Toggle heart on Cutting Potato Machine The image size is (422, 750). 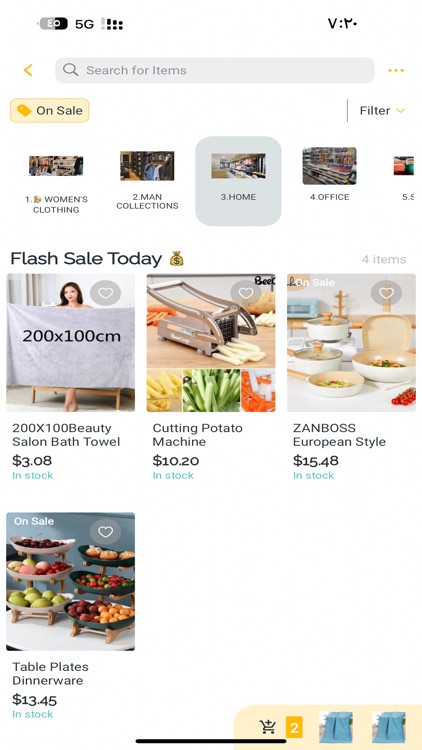245,293
